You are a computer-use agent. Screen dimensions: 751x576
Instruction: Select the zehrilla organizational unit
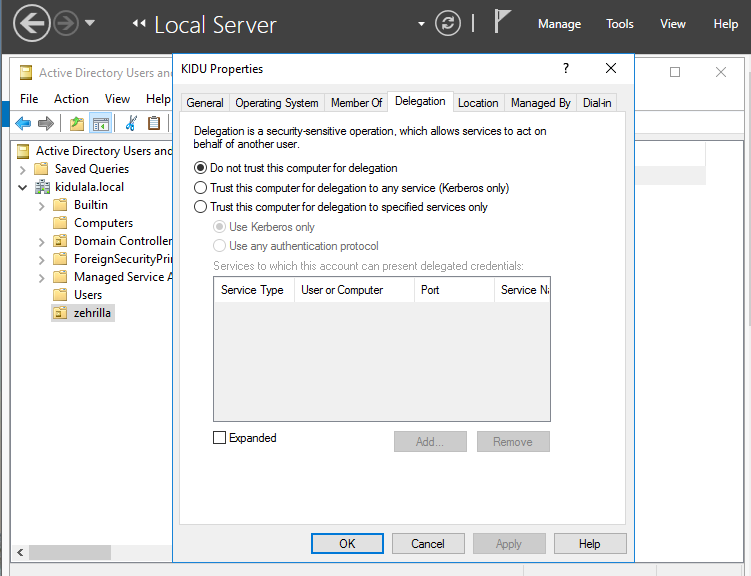(x=93, y=313)
